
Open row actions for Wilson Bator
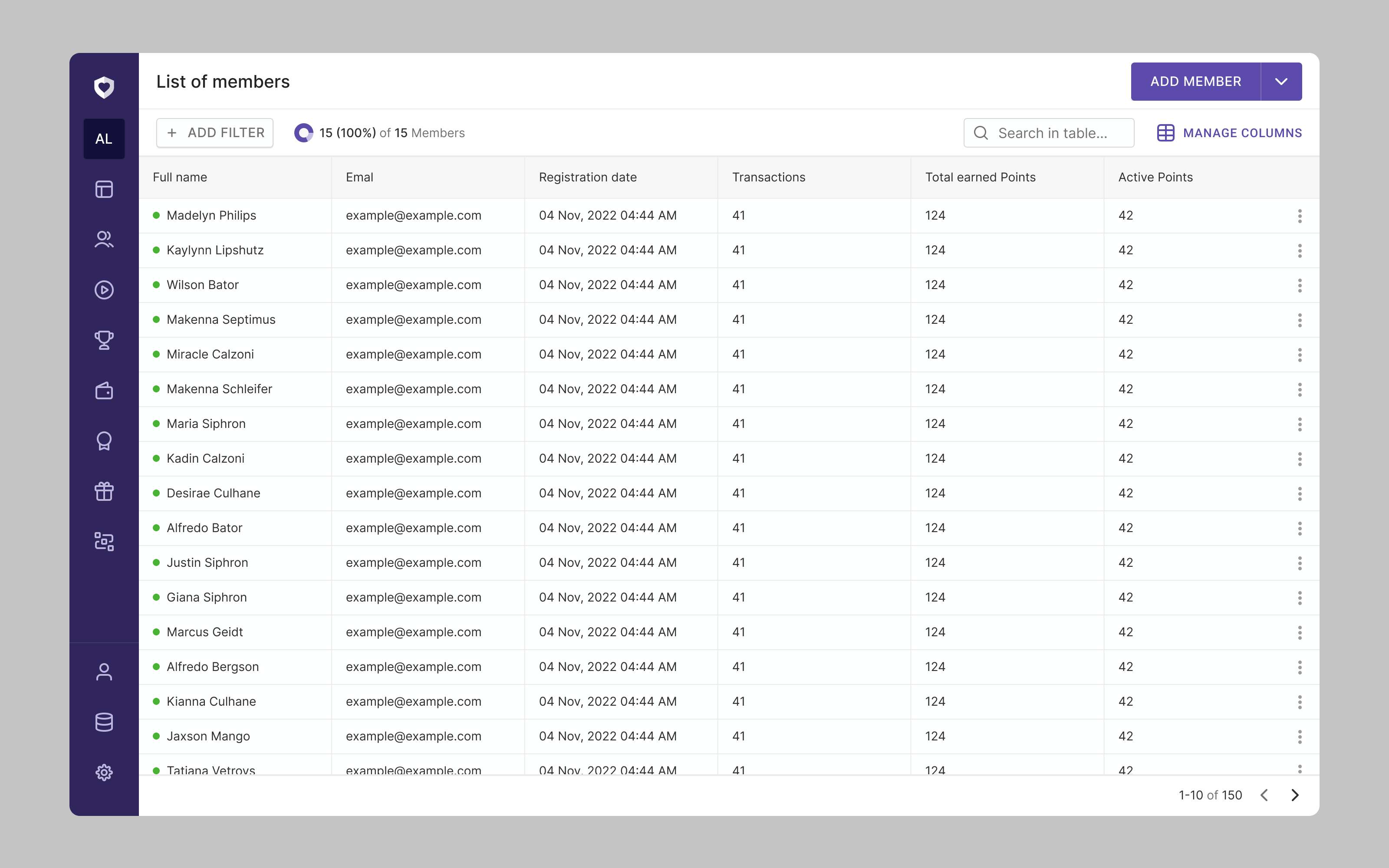(x=1300, y=285)
